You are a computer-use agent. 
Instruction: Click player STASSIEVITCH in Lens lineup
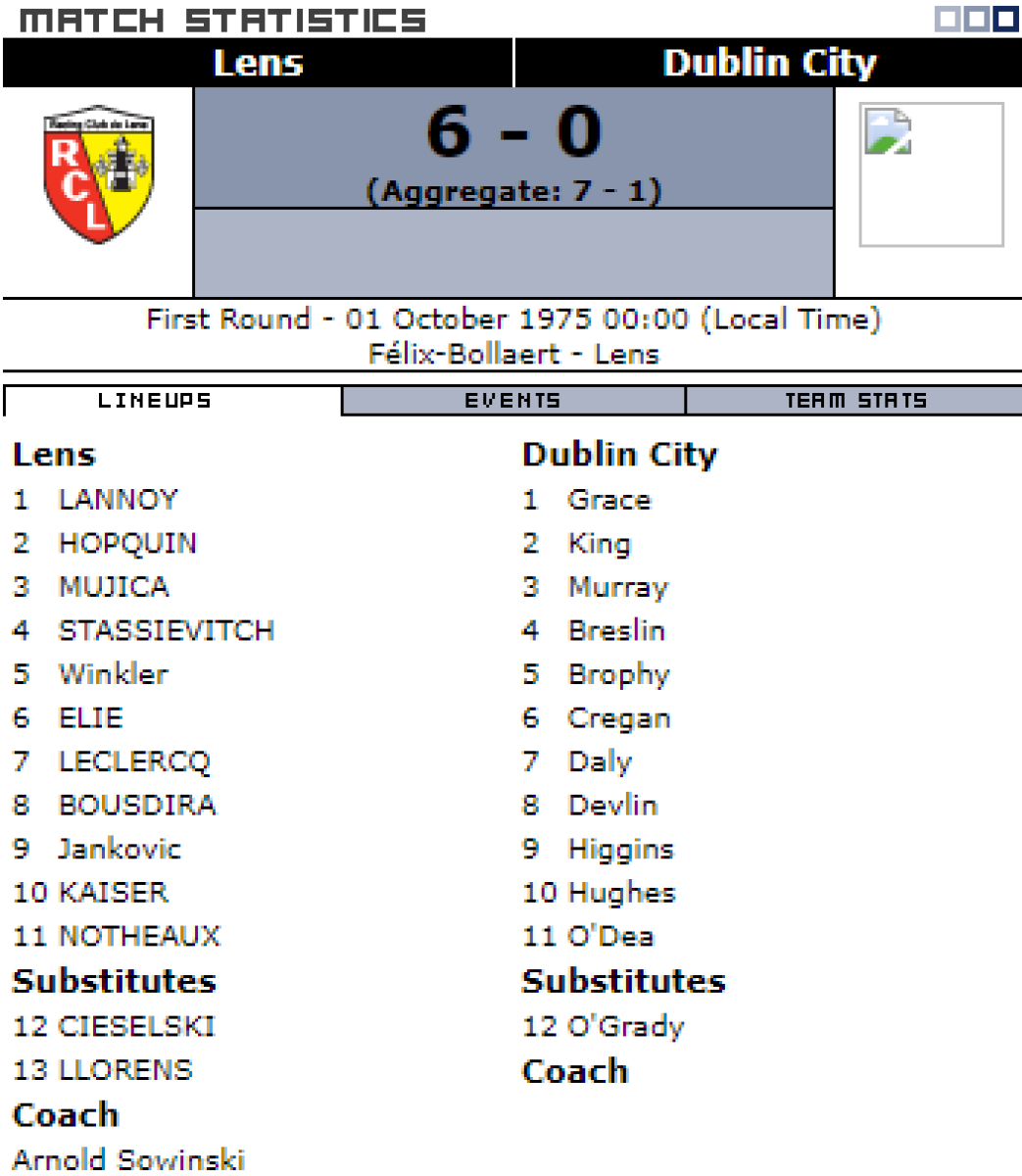(167, 630)
